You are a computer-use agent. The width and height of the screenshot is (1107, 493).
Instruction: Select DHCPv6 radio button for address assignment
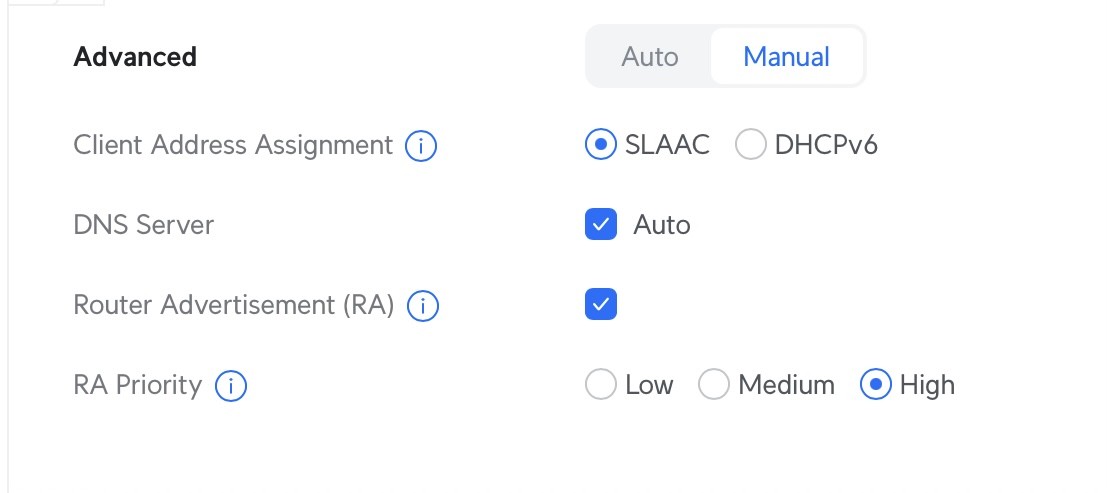[750, 145]
